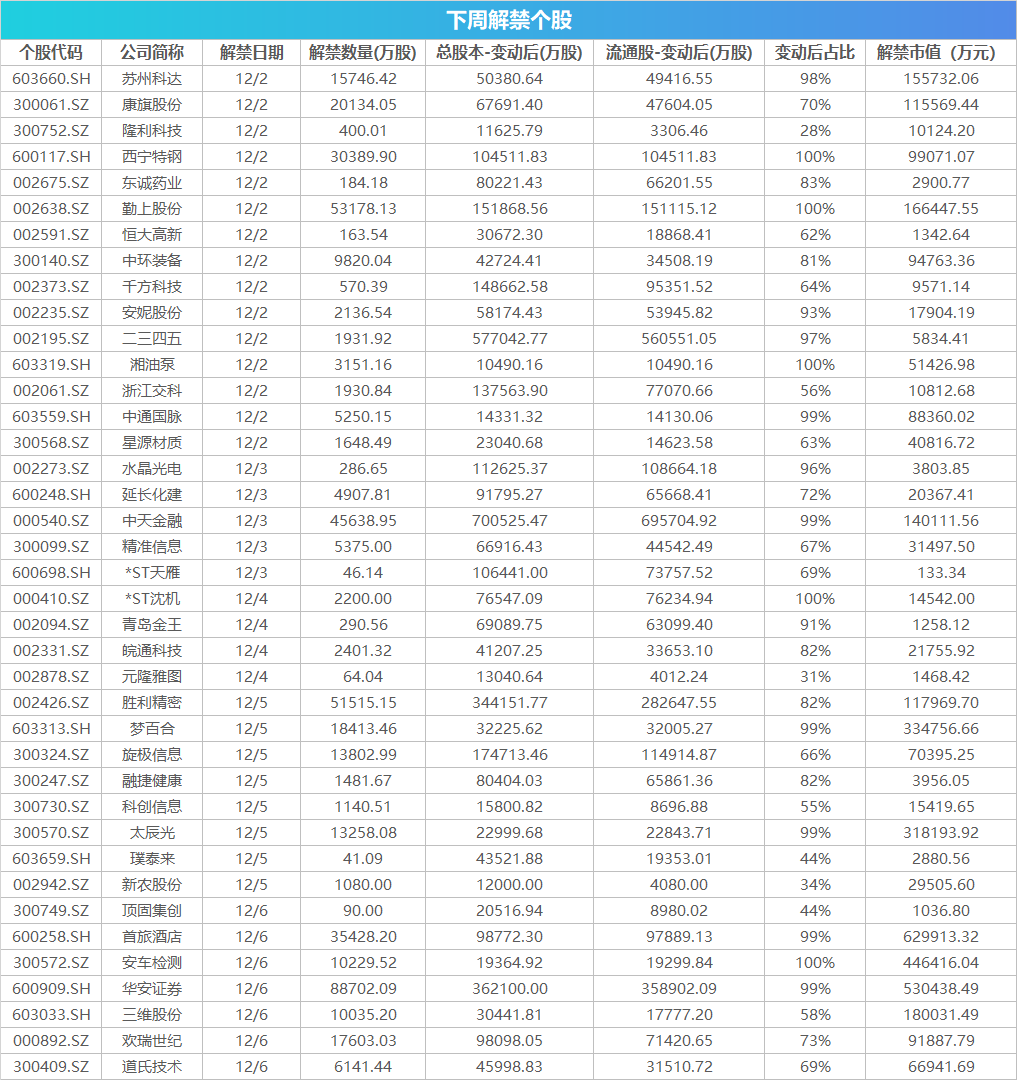Click company name 二三四五
The height and width of the screenshot is (1080, 1017).
(x=152, y=339)
